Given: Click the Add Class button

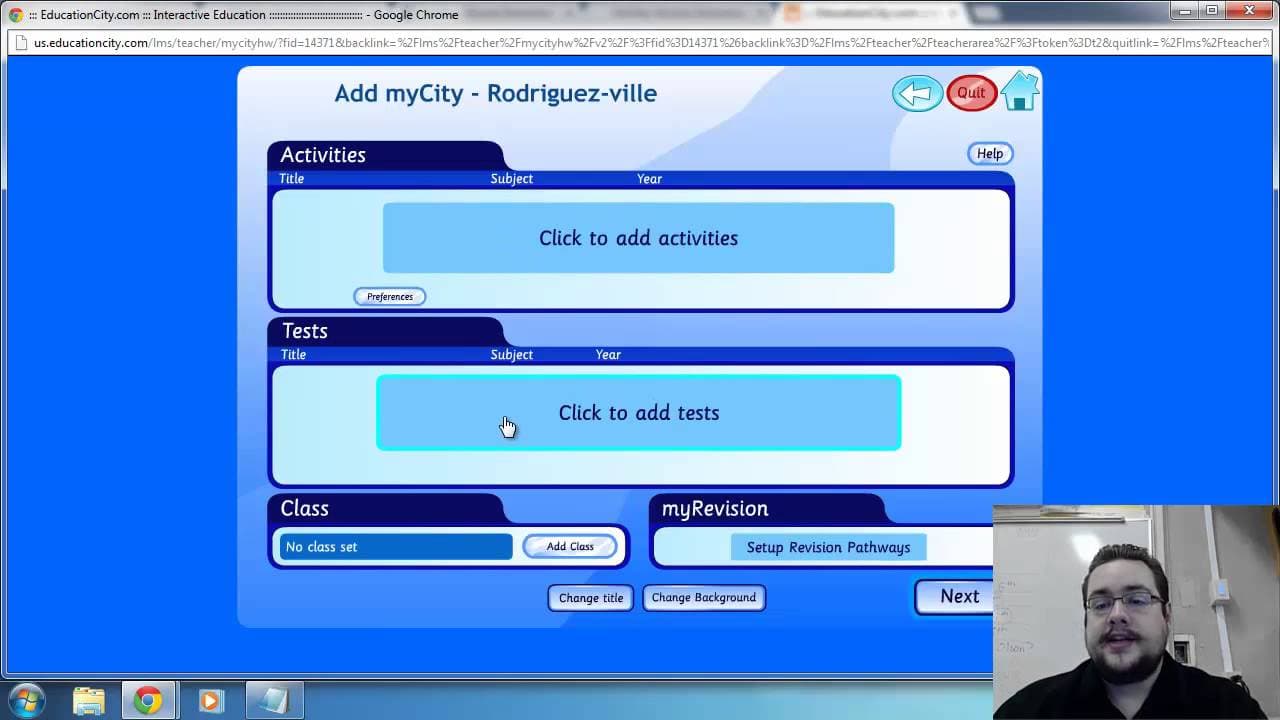Looking at the screenshot, I should (570, 546).
